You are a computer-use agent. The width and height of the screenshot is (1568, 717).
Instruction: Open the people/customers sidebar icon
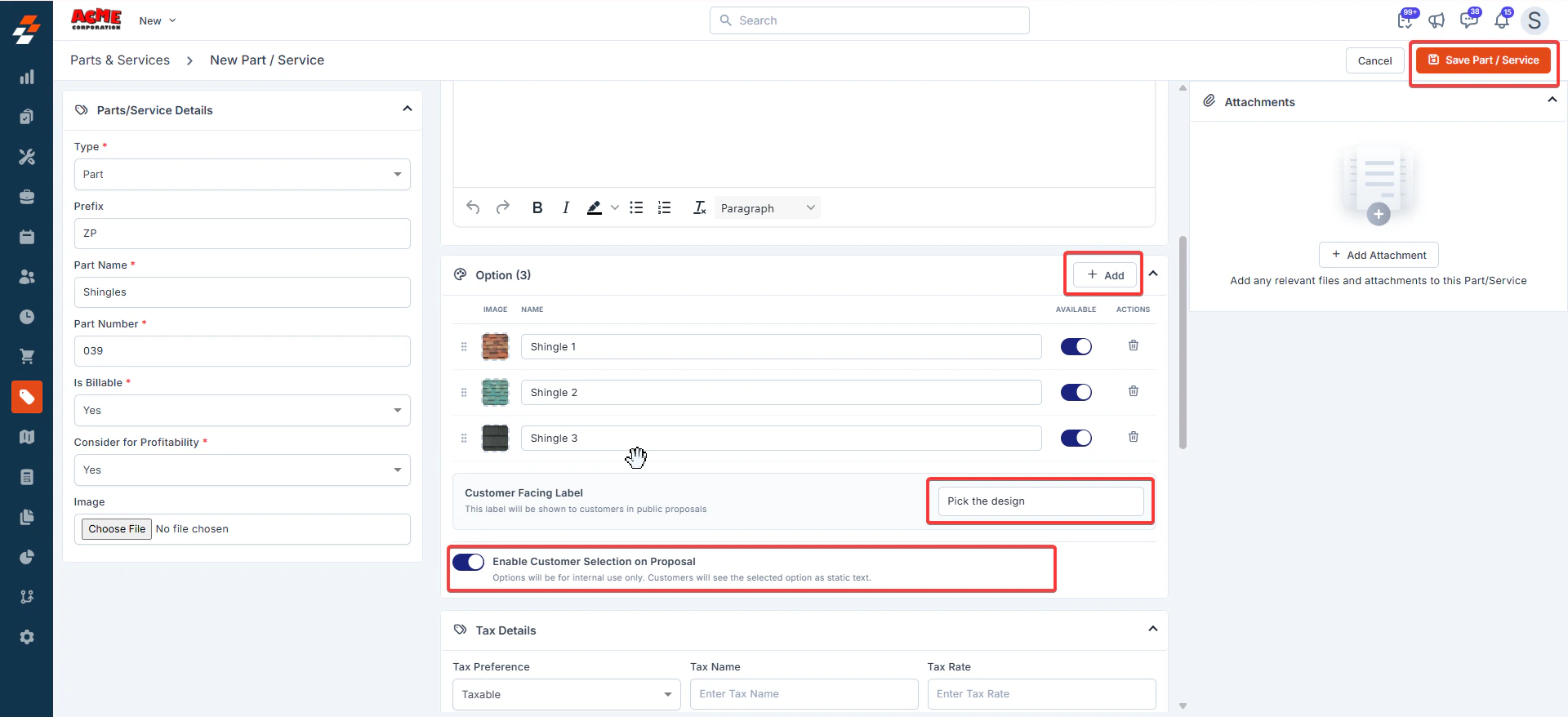pos(27,277)
